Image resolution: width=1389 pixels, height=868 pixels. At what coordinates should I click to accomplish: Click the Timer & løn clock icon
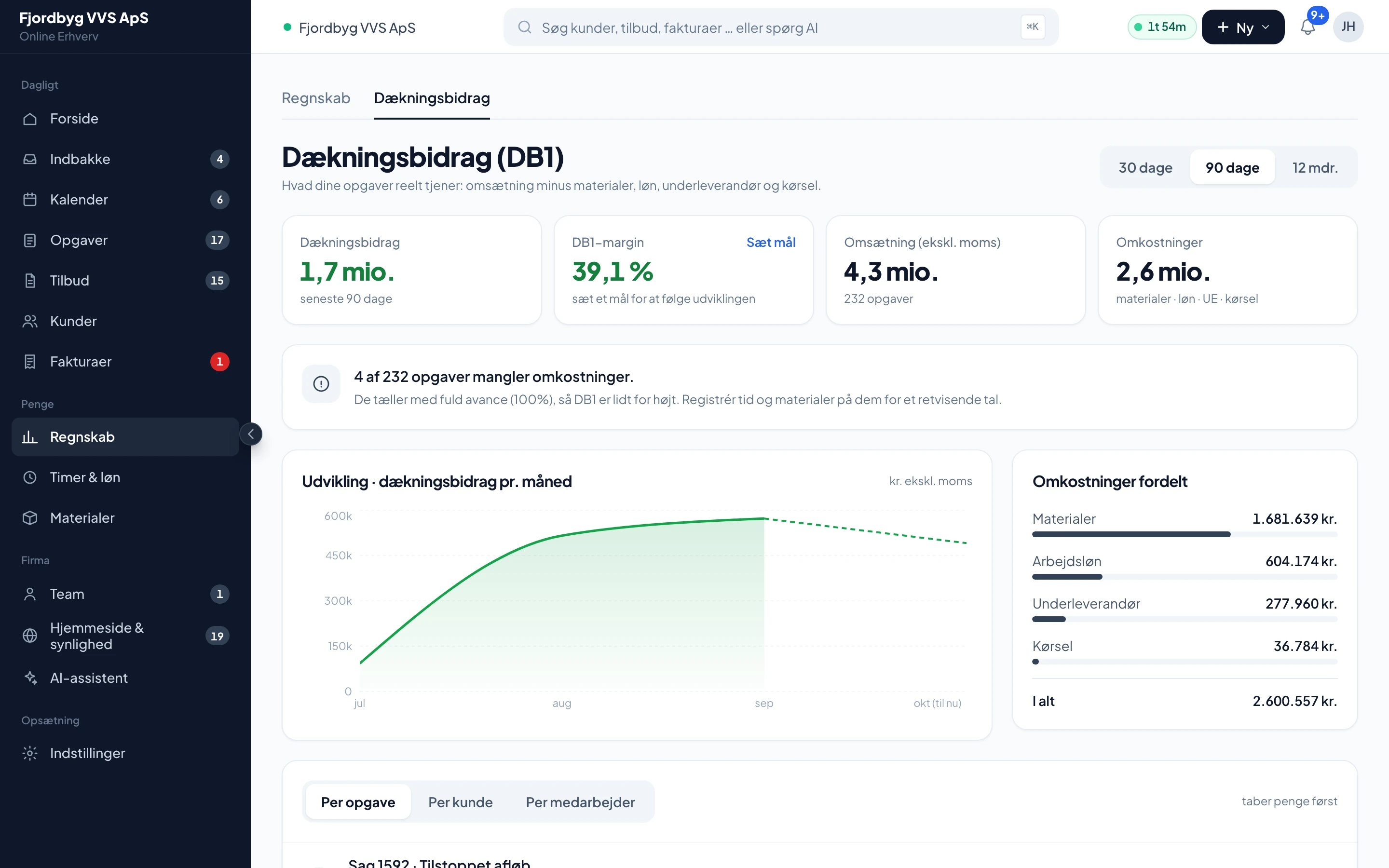30,477
